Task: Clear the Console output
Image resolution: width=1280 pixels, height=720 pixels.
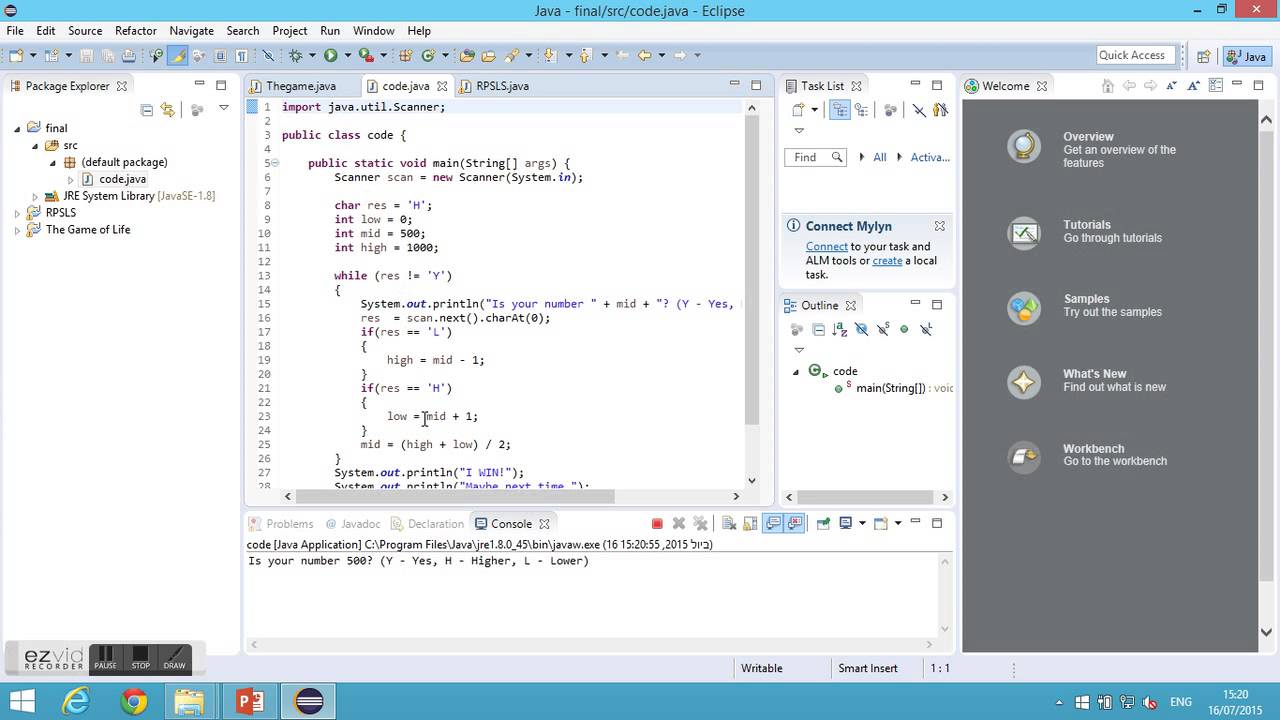Action: (x=729, y=523)
